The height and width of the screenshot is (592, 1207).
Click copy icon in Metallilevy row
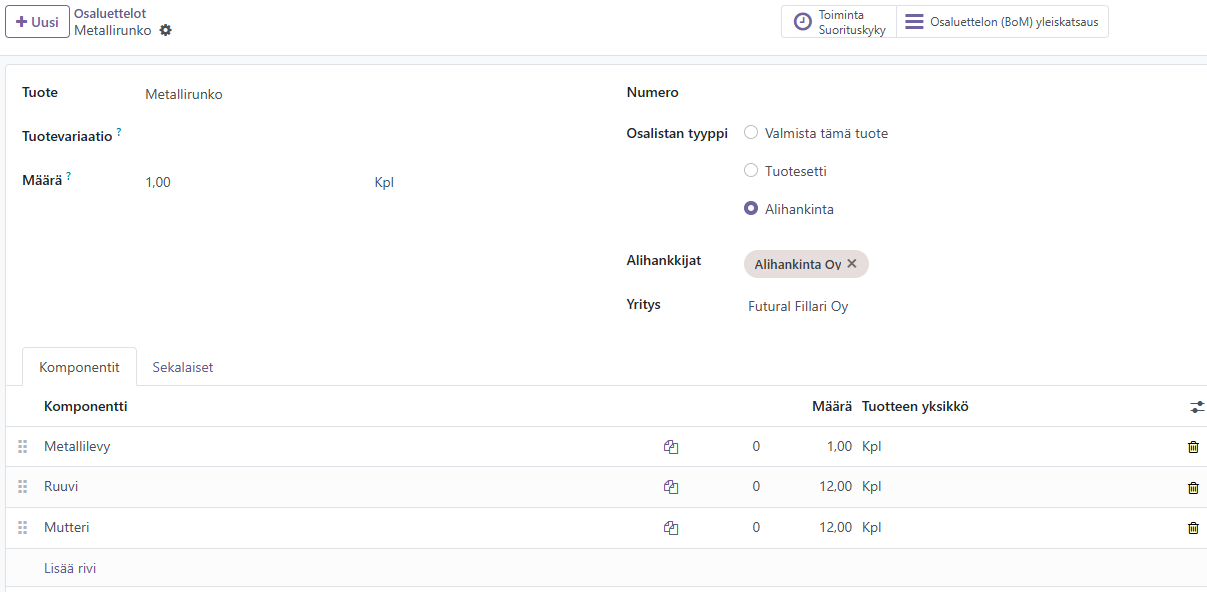(x=671, y=447)
